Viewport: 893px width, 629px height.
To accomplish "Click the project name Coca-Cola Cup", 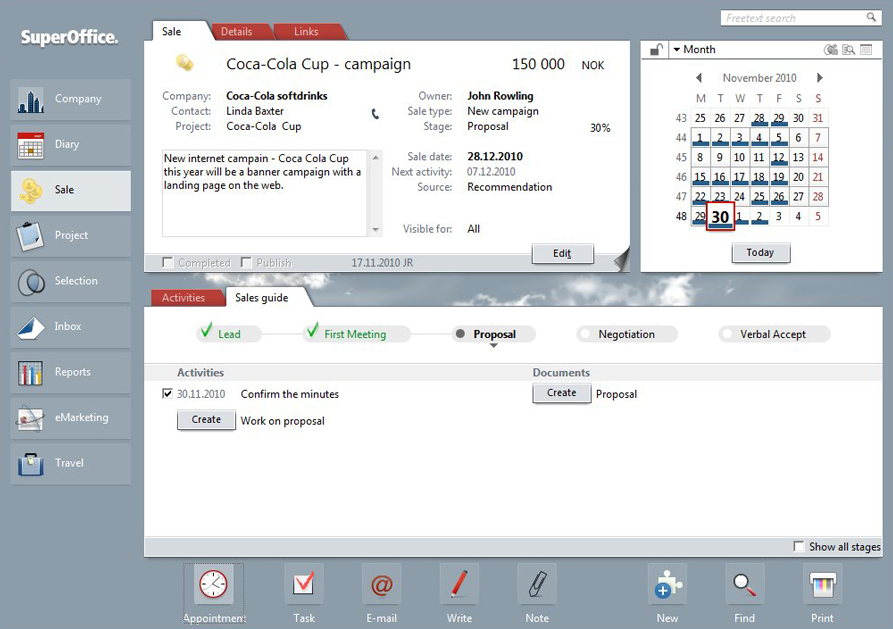I will (x=264, y=126).
